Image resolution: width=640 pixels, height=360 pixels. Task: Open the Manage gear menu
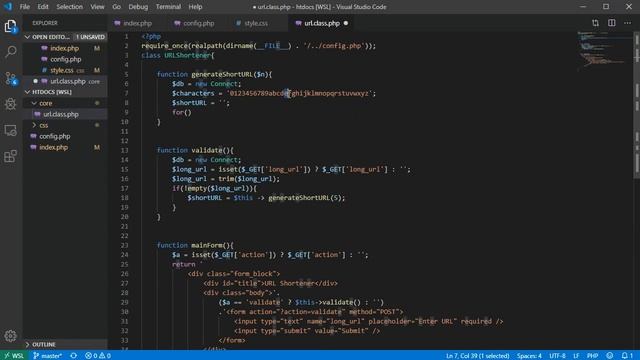[x=11, y=336]
